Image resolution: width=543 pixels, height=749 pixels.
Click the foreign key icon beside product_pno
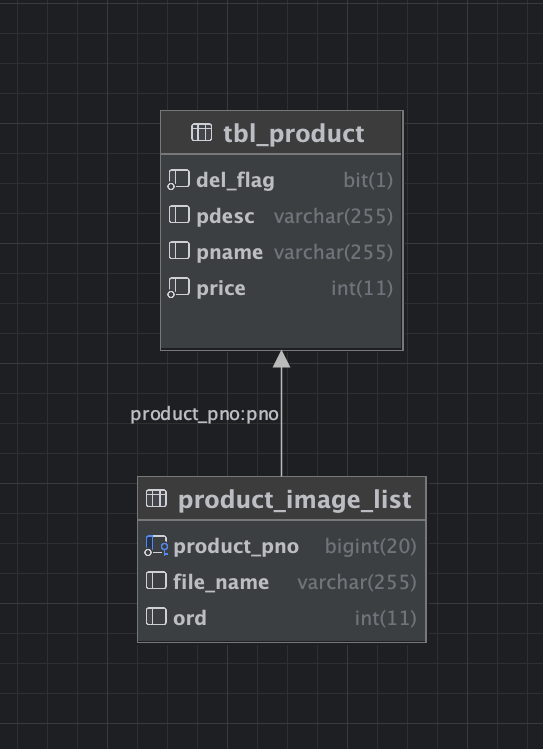156,546
